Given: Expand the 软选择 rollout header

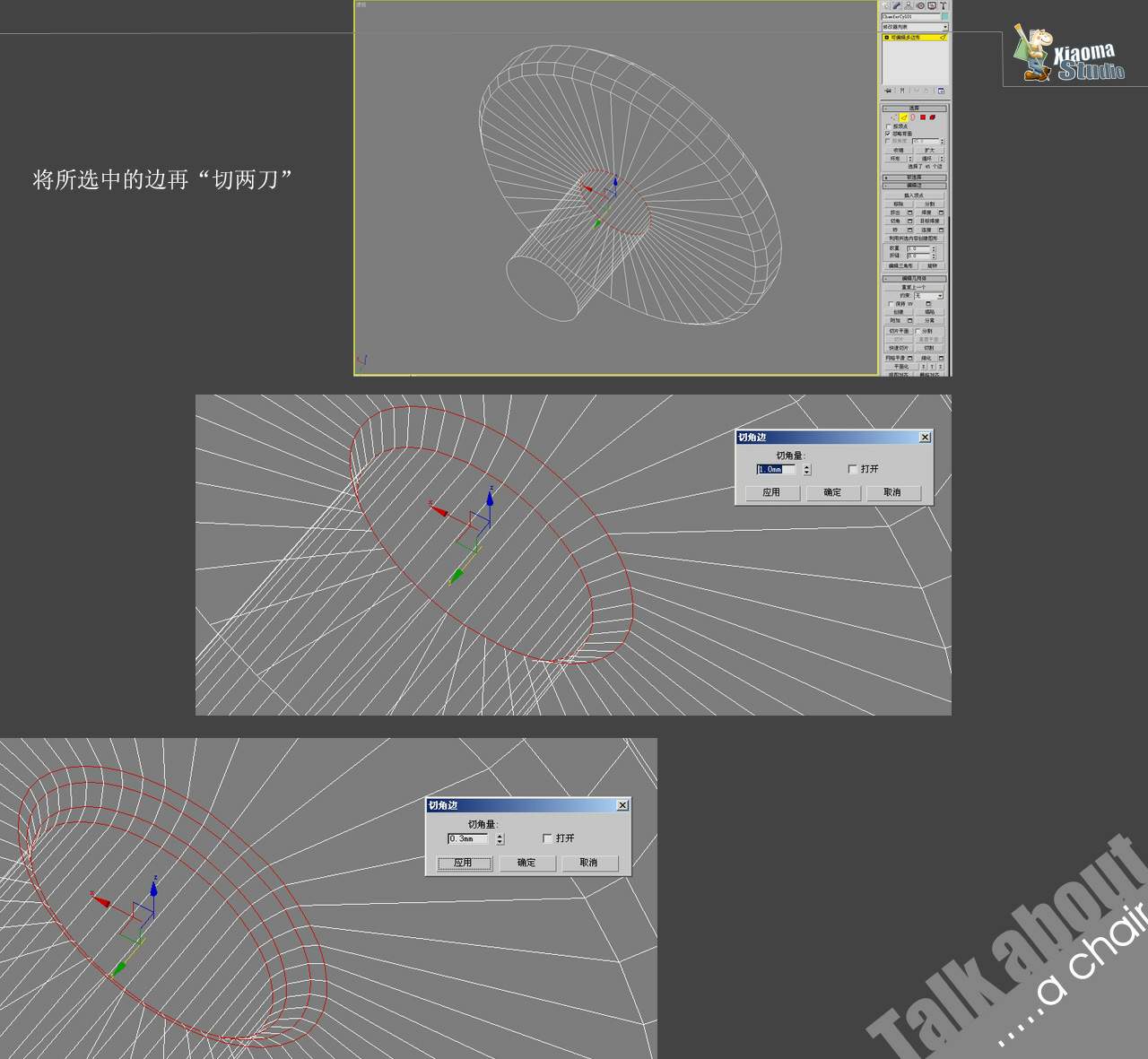Looking at the screenshot, I should point(914,178).
